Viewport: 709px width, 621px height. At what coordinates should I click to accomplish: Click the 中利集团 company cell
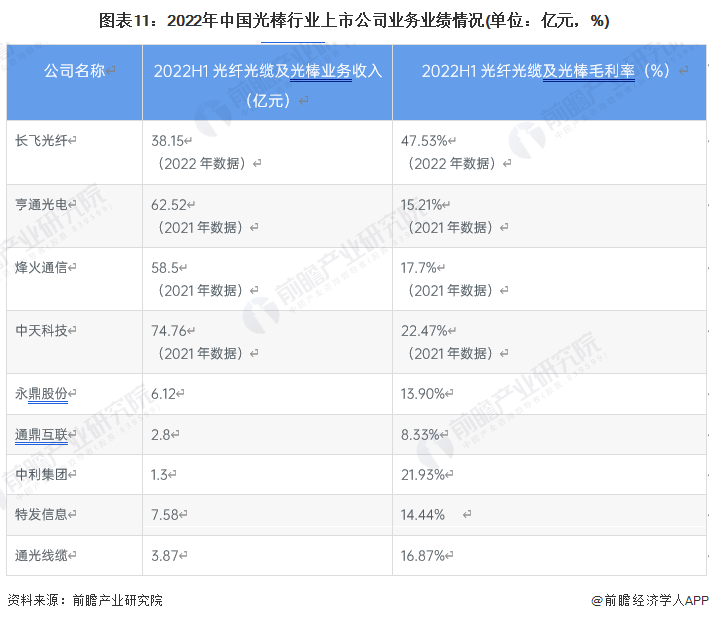pos(75,474)
